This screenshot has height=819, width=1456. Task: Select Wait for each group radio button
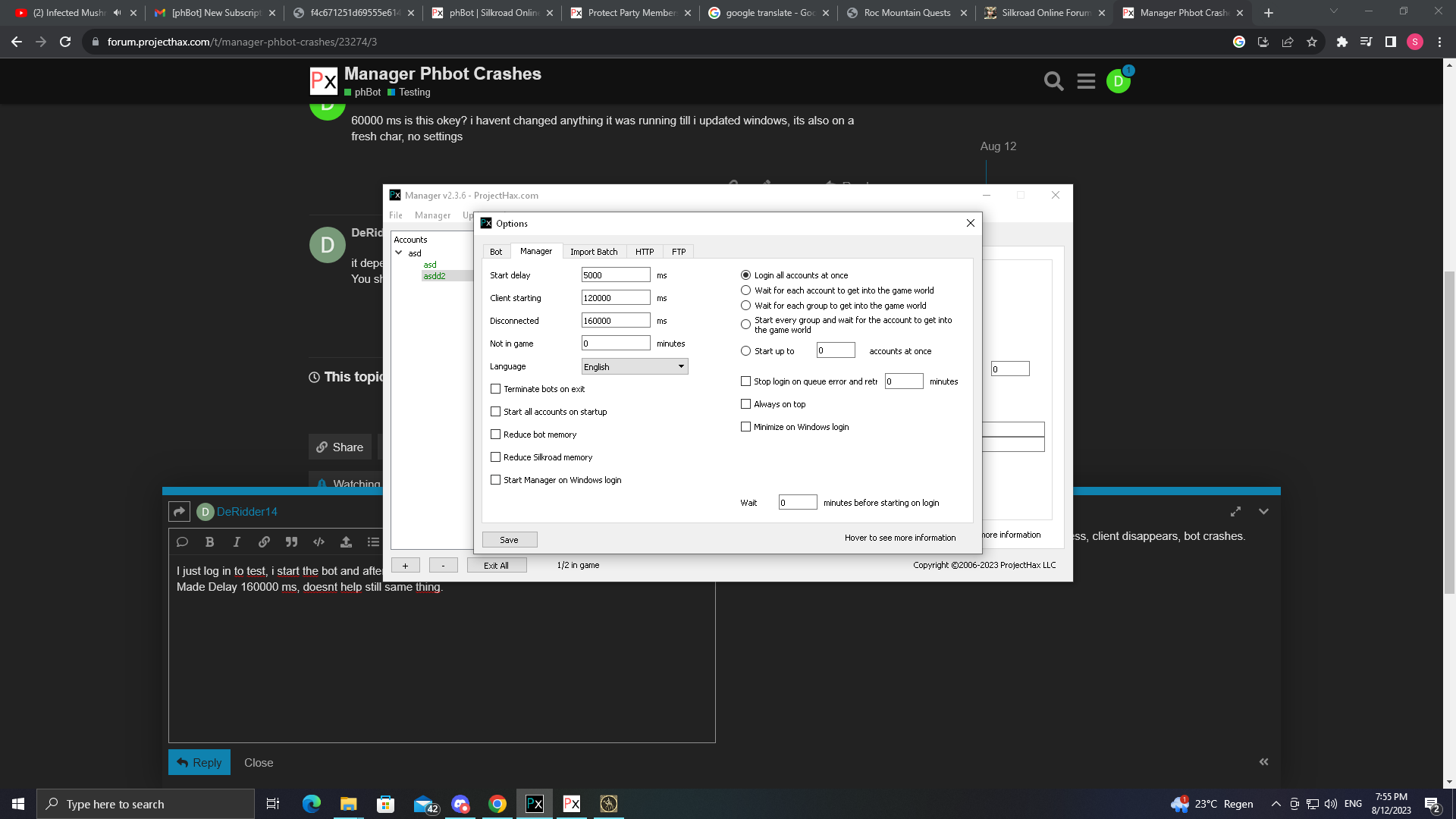pyautogui.click(x=746, y=306)
